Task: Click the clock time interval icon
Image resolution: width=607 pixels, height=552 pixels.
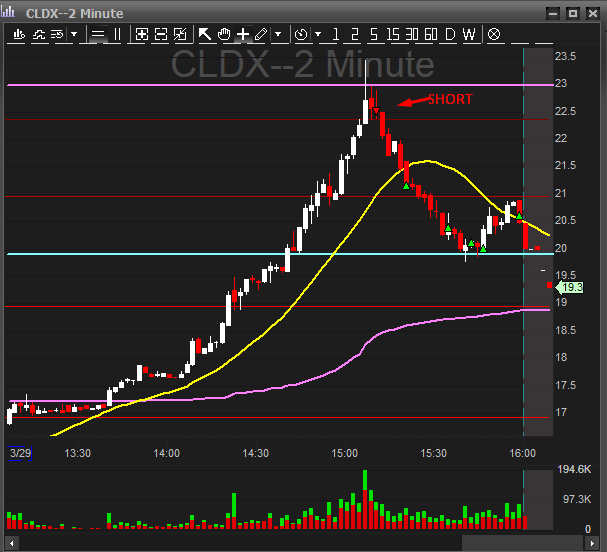Action: click(x=301, y=34)
